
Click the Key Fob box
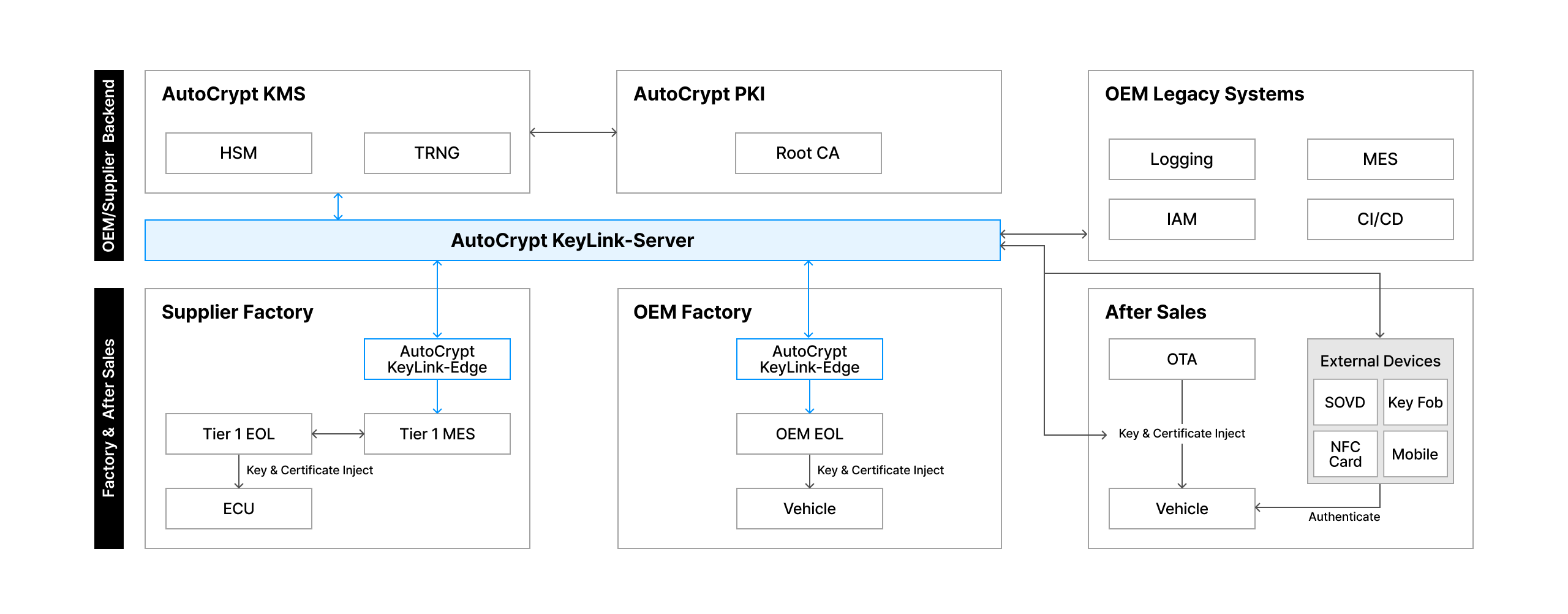pos(1415,403)
